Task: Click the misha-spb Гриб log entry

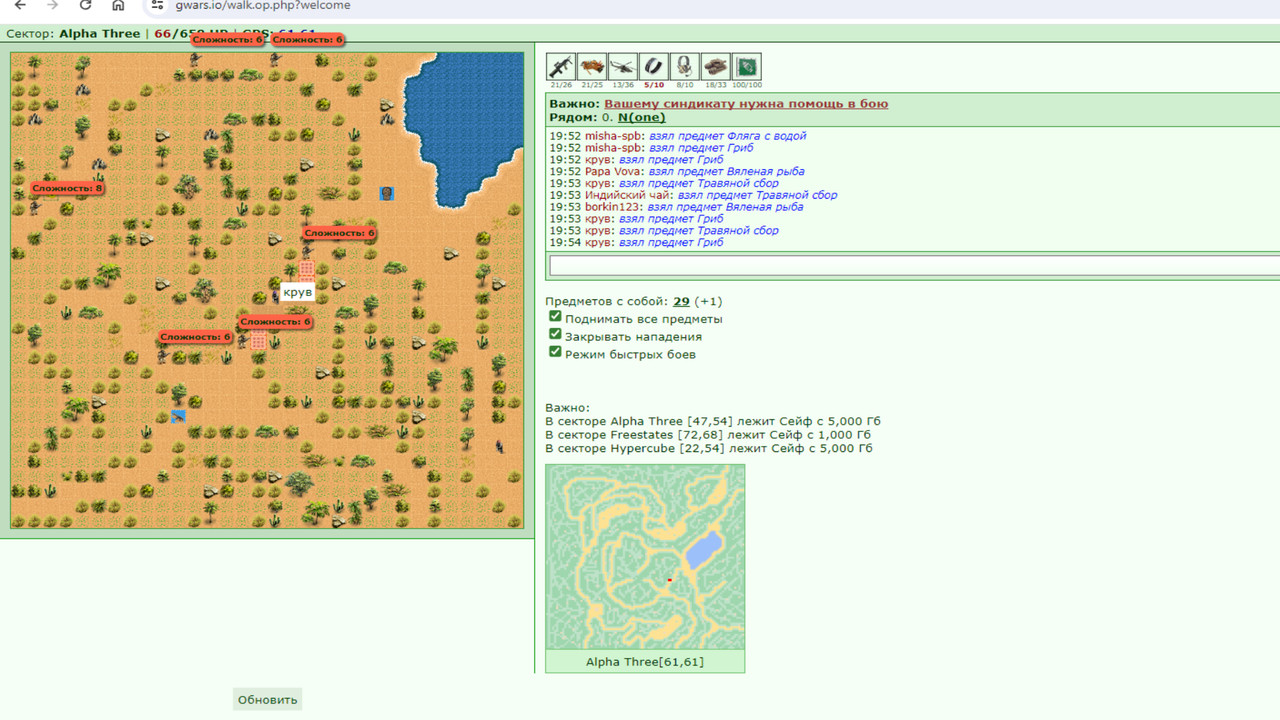Action: tap(651, 148)
